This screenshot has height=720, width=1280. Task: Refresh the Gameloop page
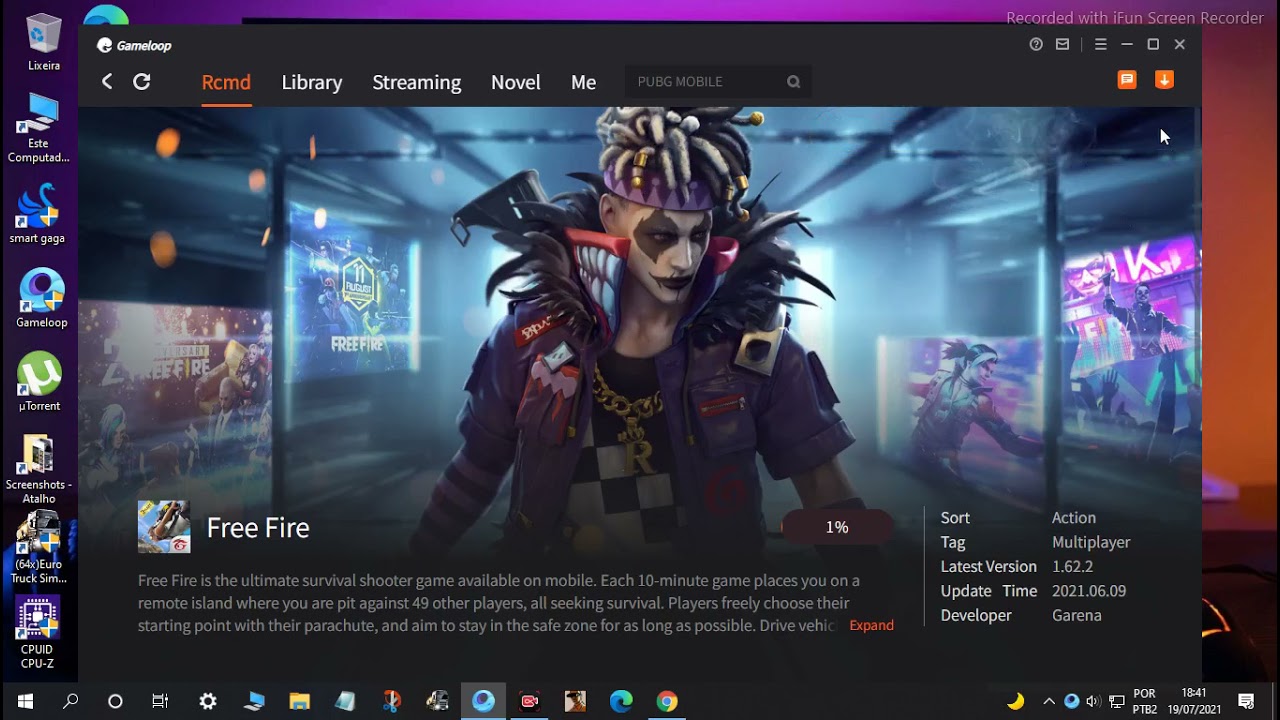tap(142, 82)
